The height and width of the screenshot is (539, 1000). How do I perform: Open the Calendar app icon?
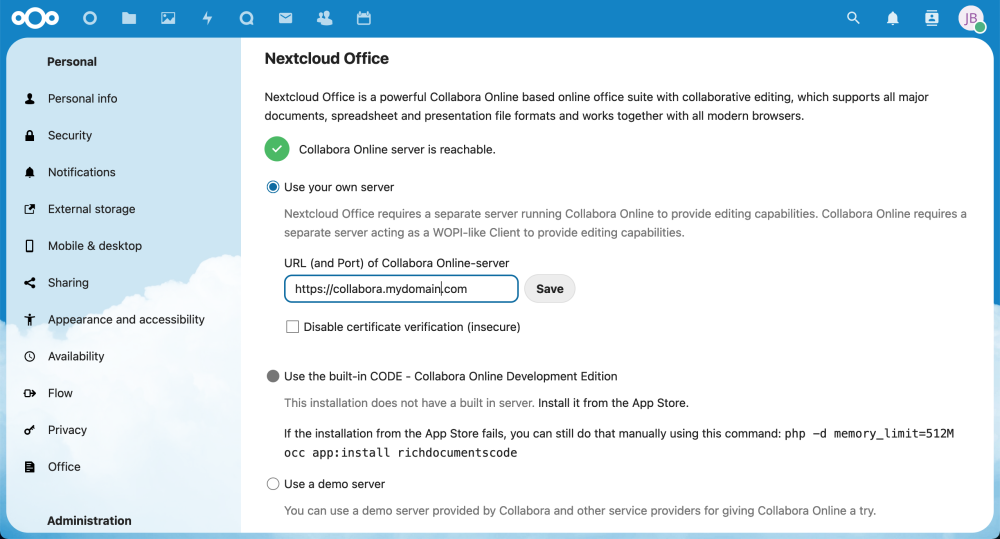pos(364,18)
